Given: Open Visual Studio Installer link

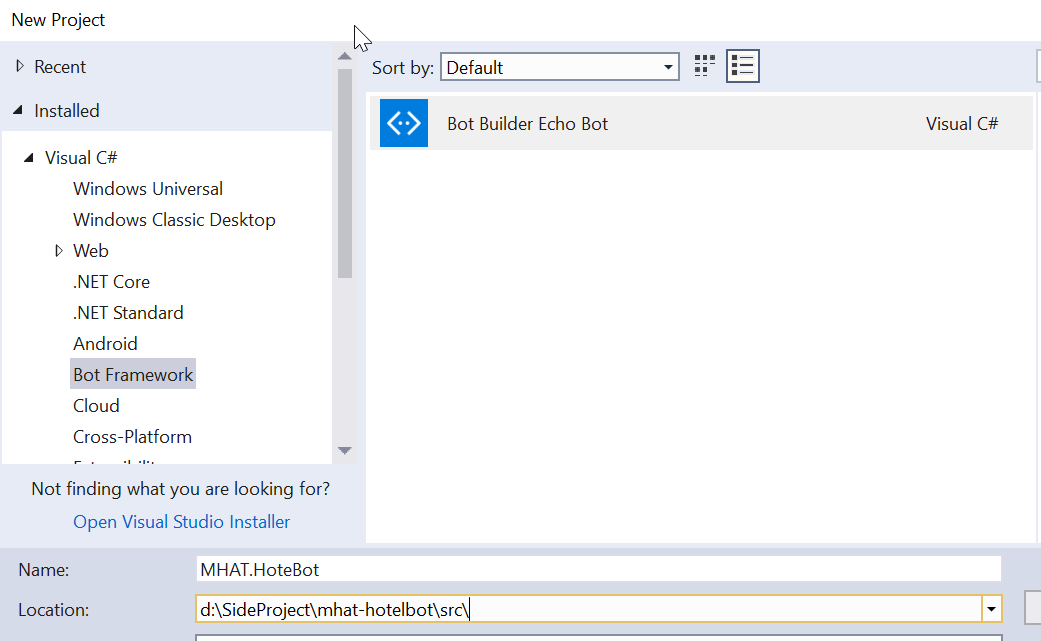Looking at the screenshot, I should point(181,522).
